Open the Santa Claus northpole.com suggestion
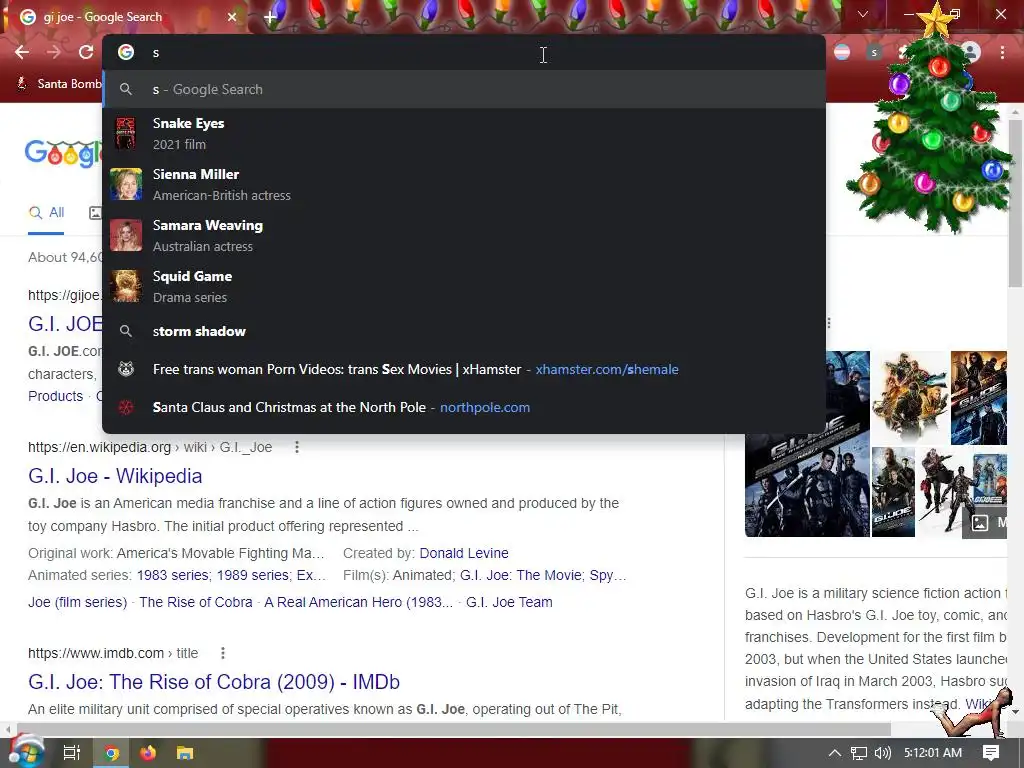Image resolution: width=1024 pixels, height=768 pixels. pos(464,407)
